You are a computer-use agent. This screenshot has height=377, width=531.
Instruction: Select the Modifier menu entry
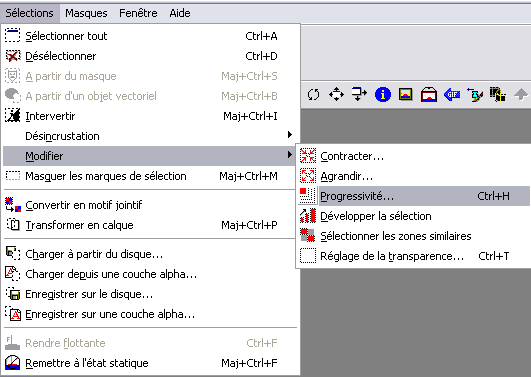click(150, 156)
